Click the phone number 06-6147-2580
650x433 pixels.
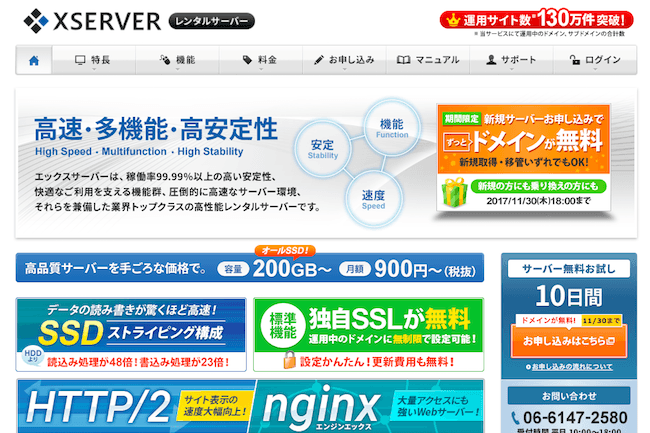click(x=575, y=417)
